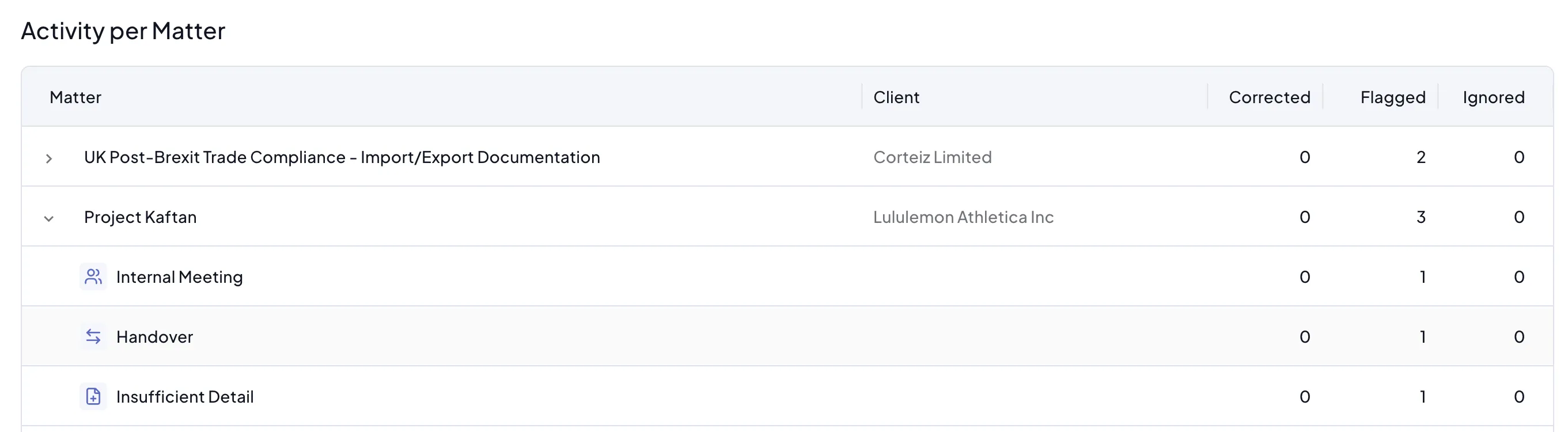The height and width of the screenshot is (432, 1568).
Task: Sort by the Corrected column header
Action: [1269, 97]
